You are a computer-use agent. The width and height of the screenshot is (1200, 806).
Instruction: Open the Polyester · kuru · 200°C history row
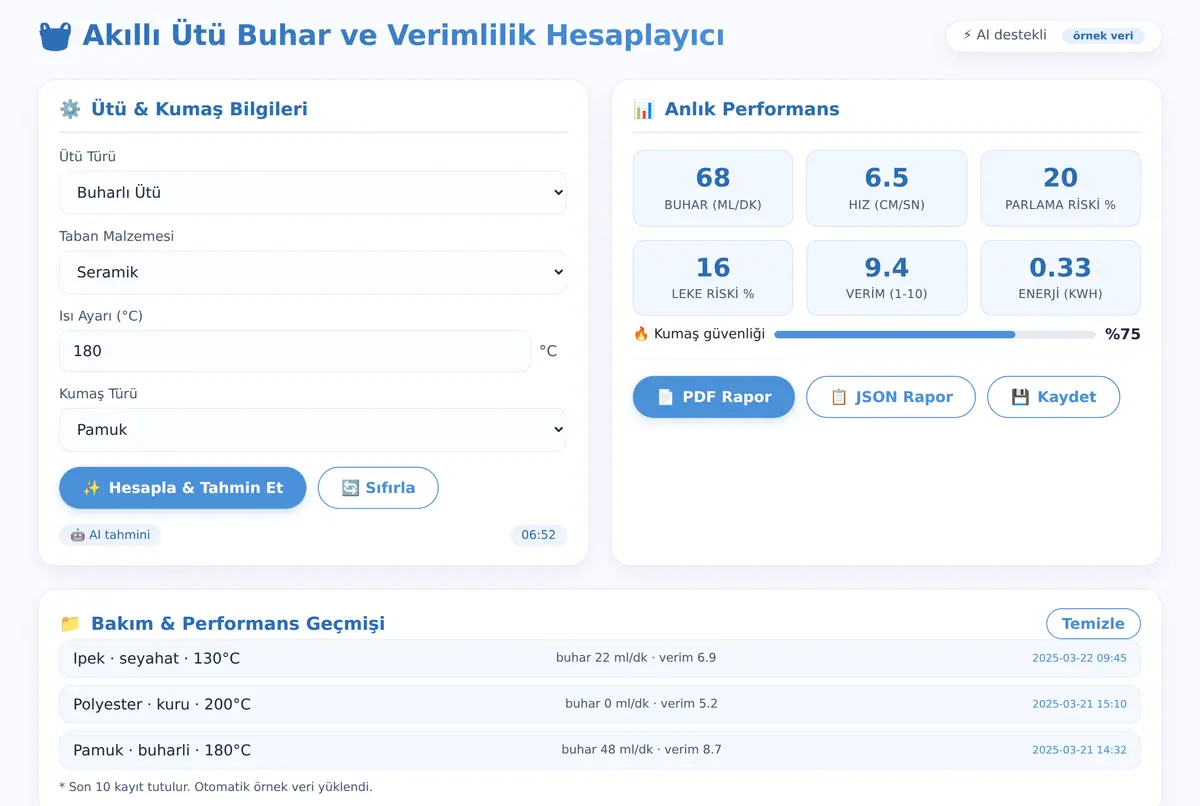pos(600,704)
